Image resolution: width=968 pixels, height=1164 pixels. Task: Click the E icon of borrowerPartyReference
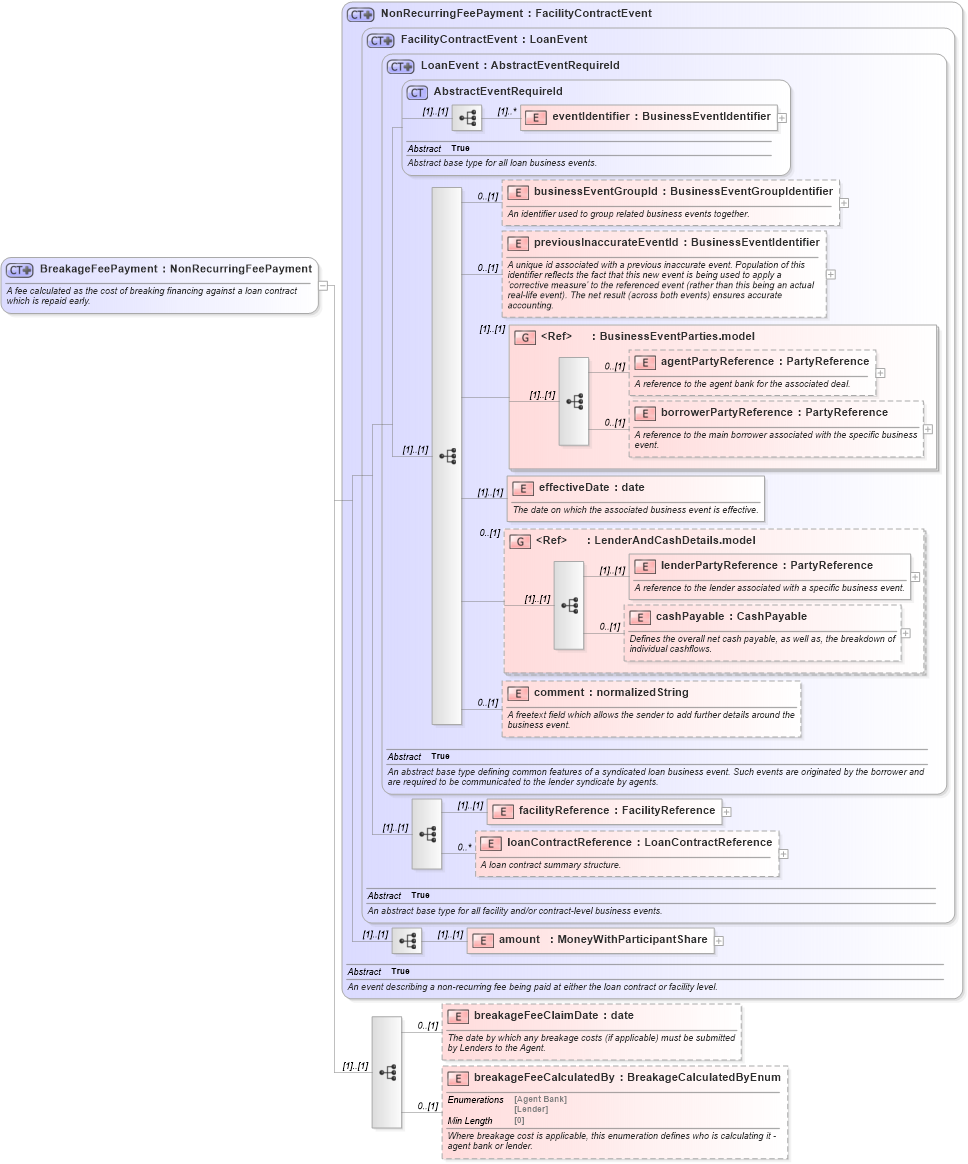click(x=644, y=413)
